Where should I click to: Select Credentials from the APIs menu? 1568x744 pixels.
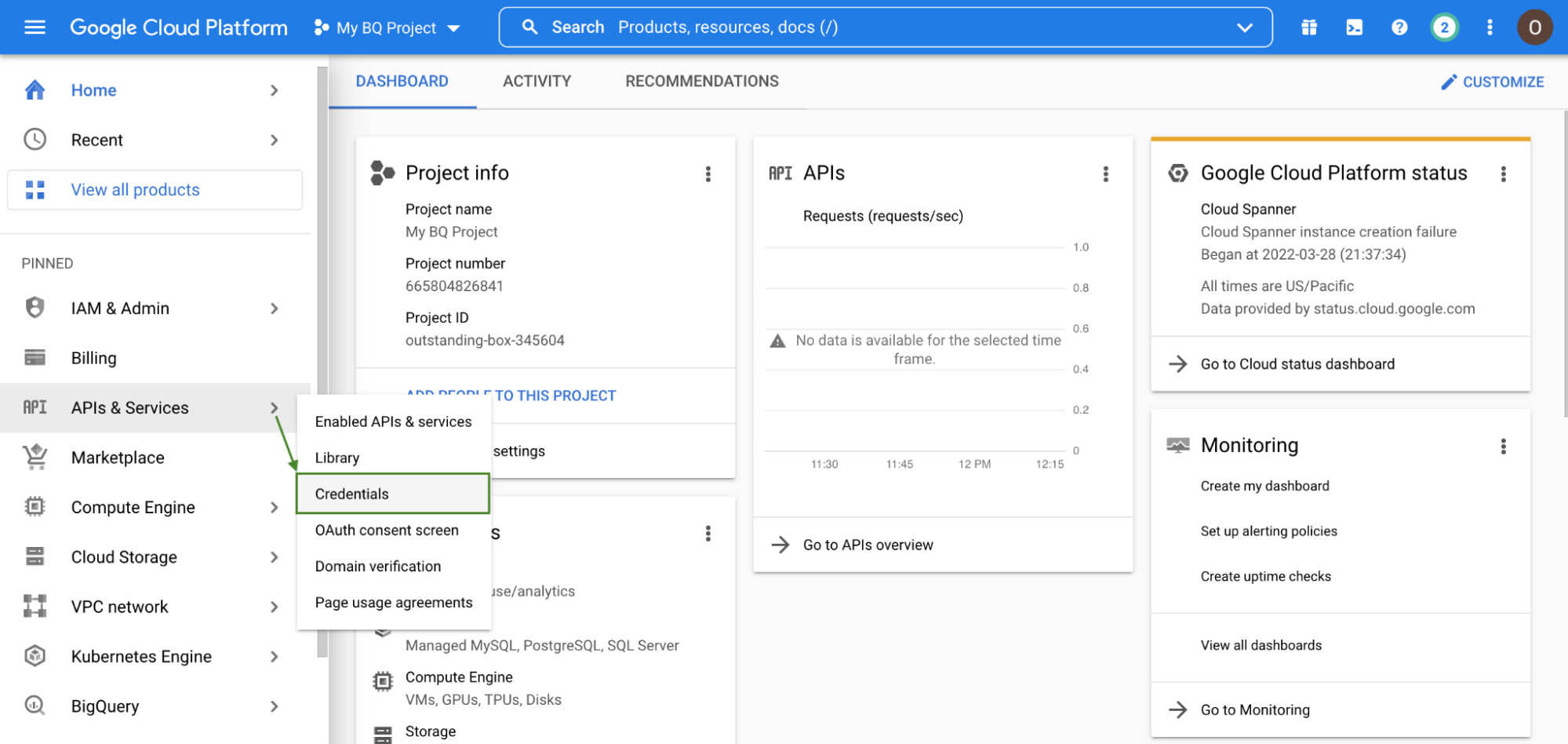pyautogui.click(x=351, y=494)
